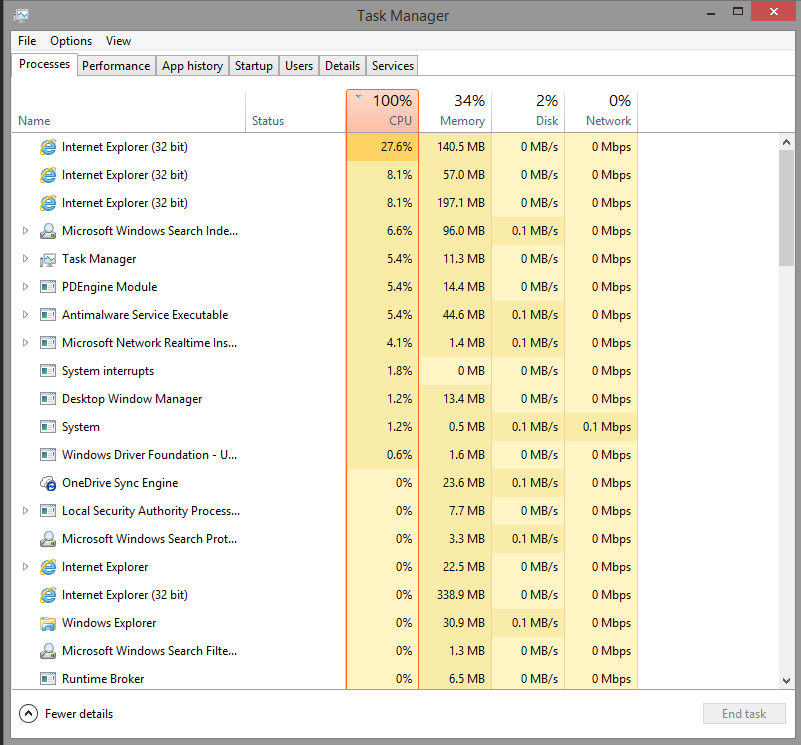
Task: Expand Microsoft Windows Search Indexer group
Action: (25, 231)
